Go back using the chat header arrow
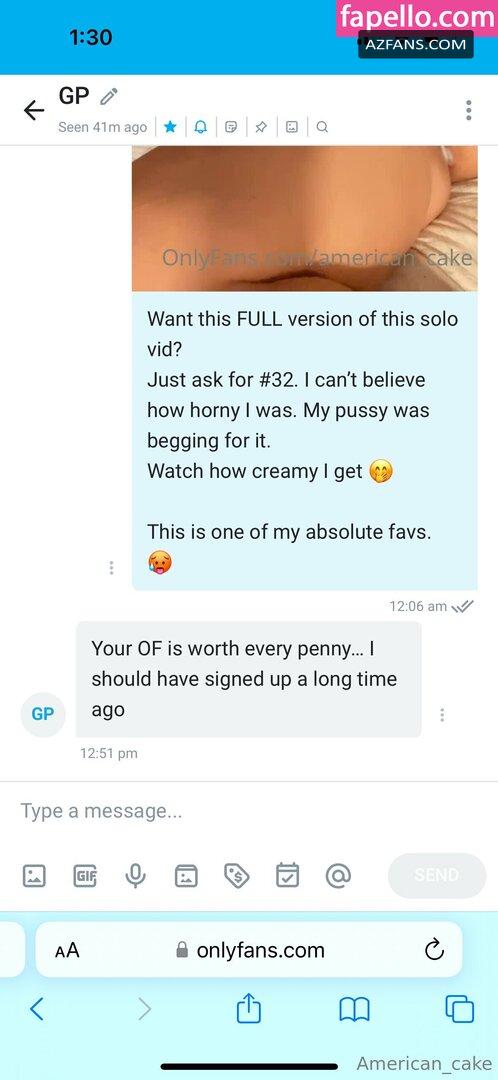498x1080 pixels. pyautogui.click(x=34, y=110)
